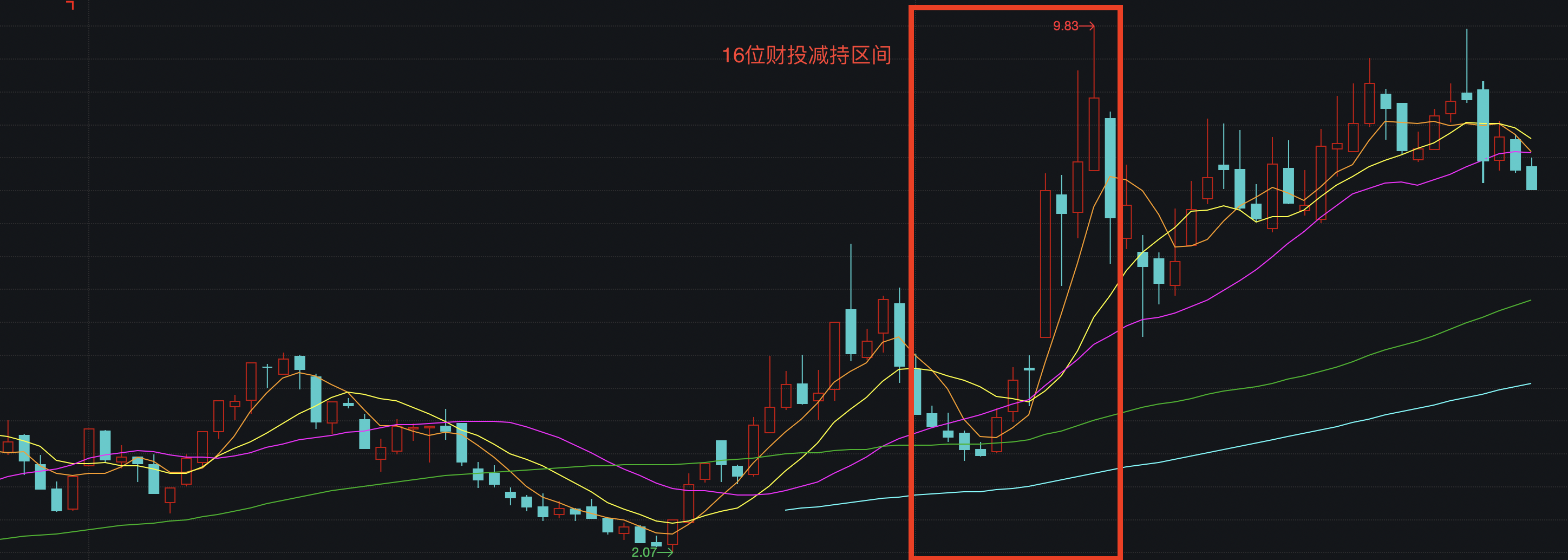Screen dimensions: 1568x560
Task: Click the 2.07 low price label
Action: pos(643,552)
